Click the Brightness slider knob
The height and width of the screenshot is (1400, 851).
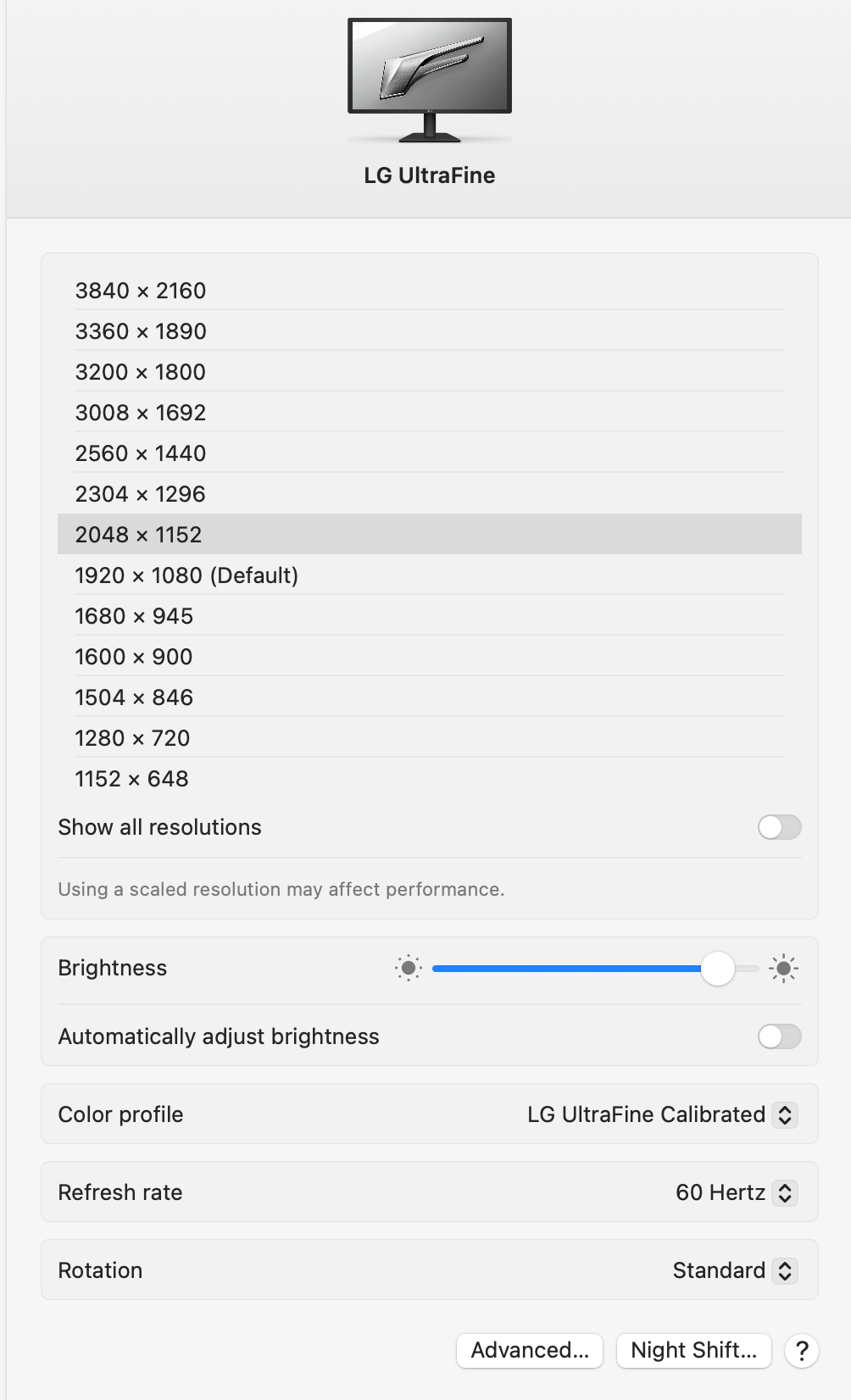click(x=718, y=968)
